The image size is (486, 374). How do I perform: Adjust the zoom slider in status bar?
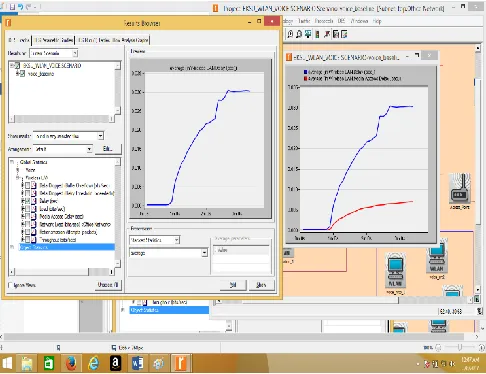click(460, 348)
